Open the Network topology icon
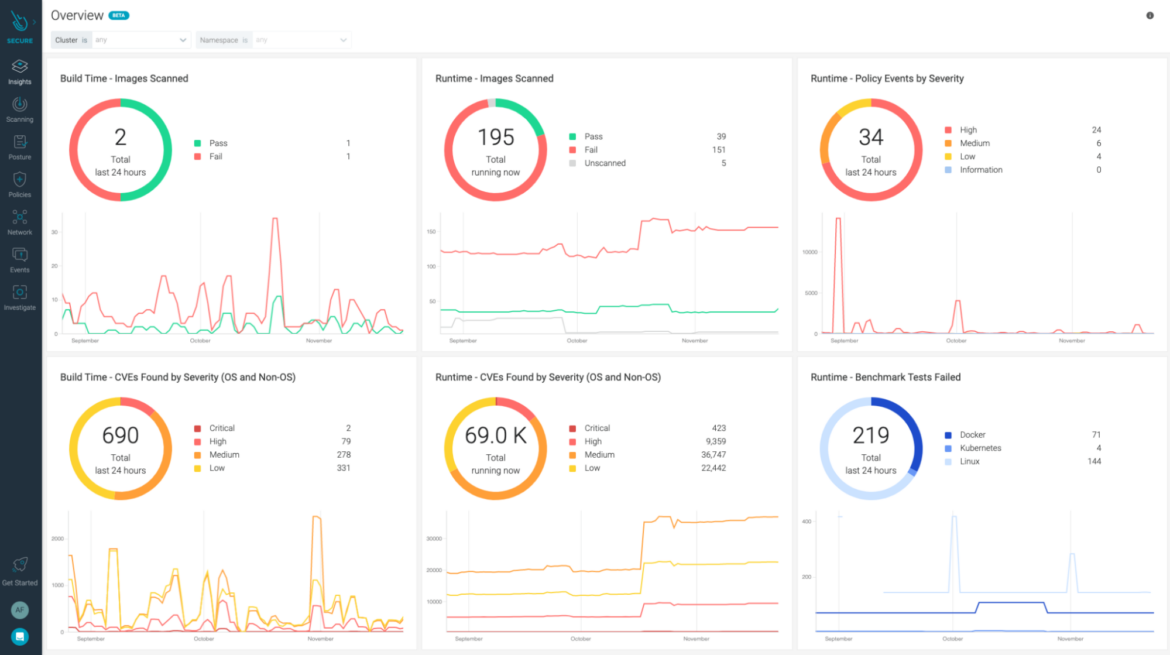The height and width of the screenshot is (655, 1170). [x=20, y=218]
